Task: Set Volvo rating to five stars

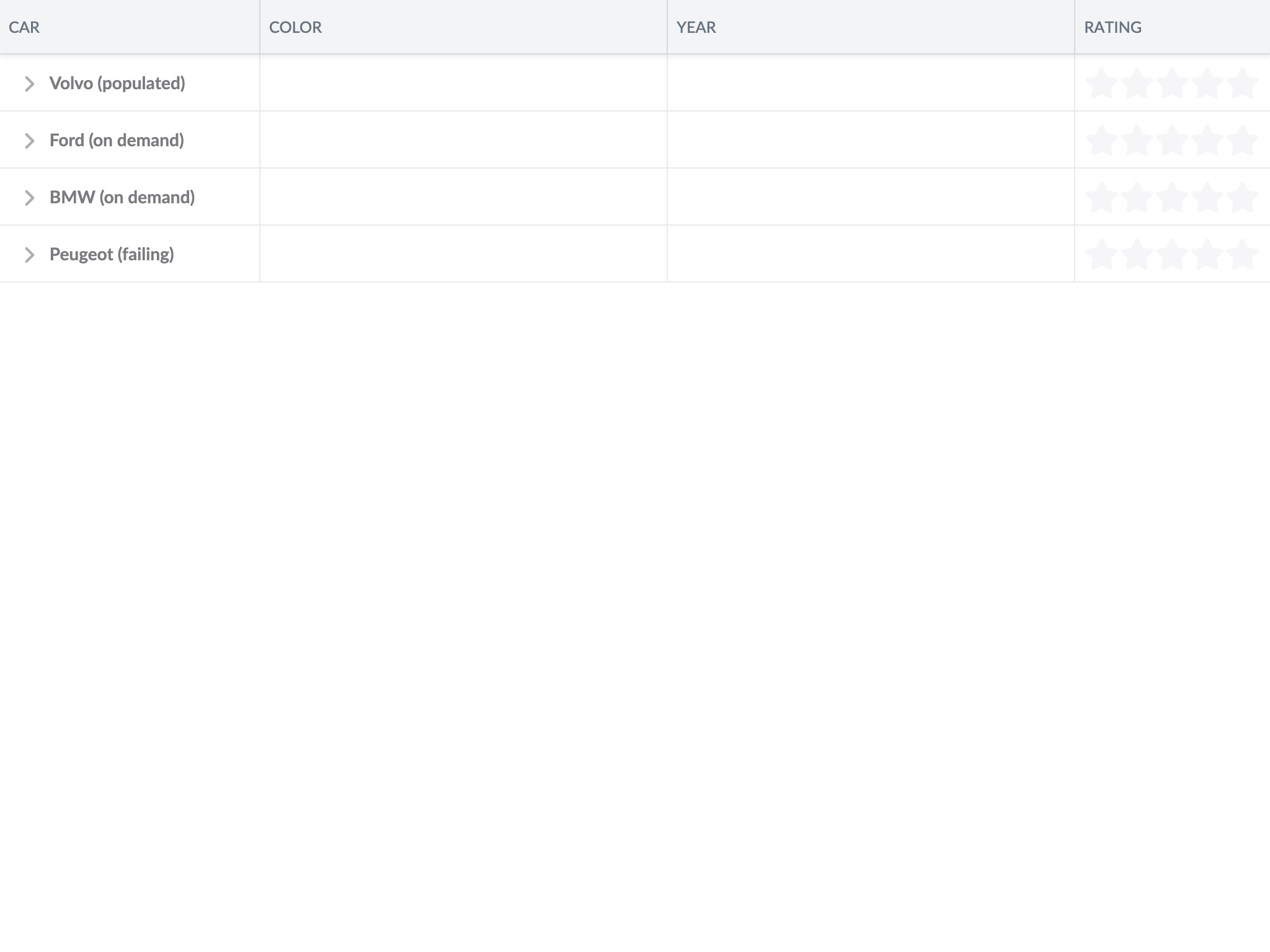Action: point(1243,84)
